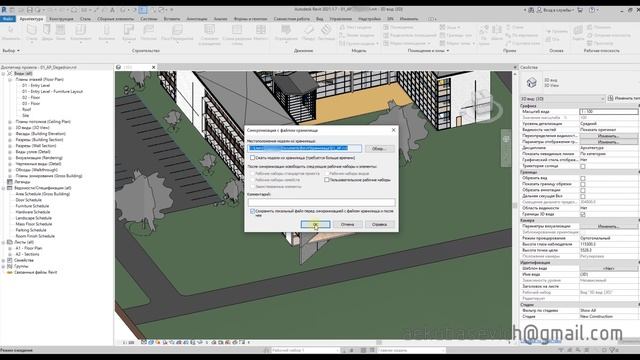The image size is (640, 360).
Task: Open the Выбор dropdown under ribbon
Action: point(11,51)
